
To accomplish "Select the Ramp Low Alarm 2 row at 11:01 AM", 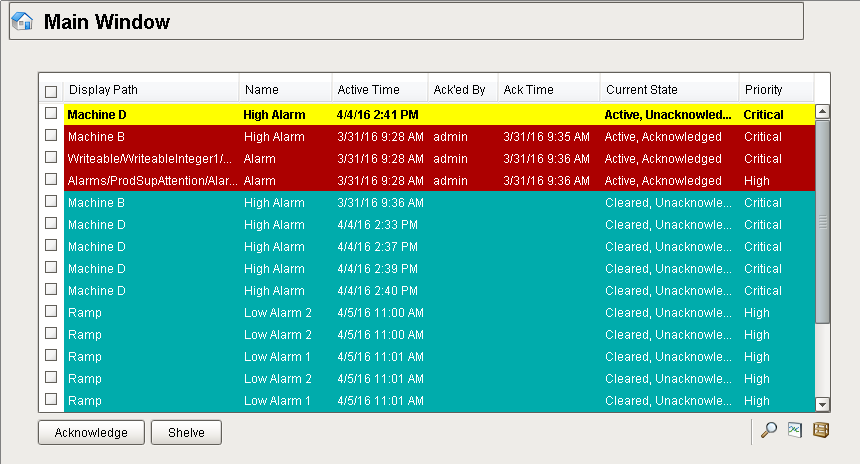I will coord(439,378).
